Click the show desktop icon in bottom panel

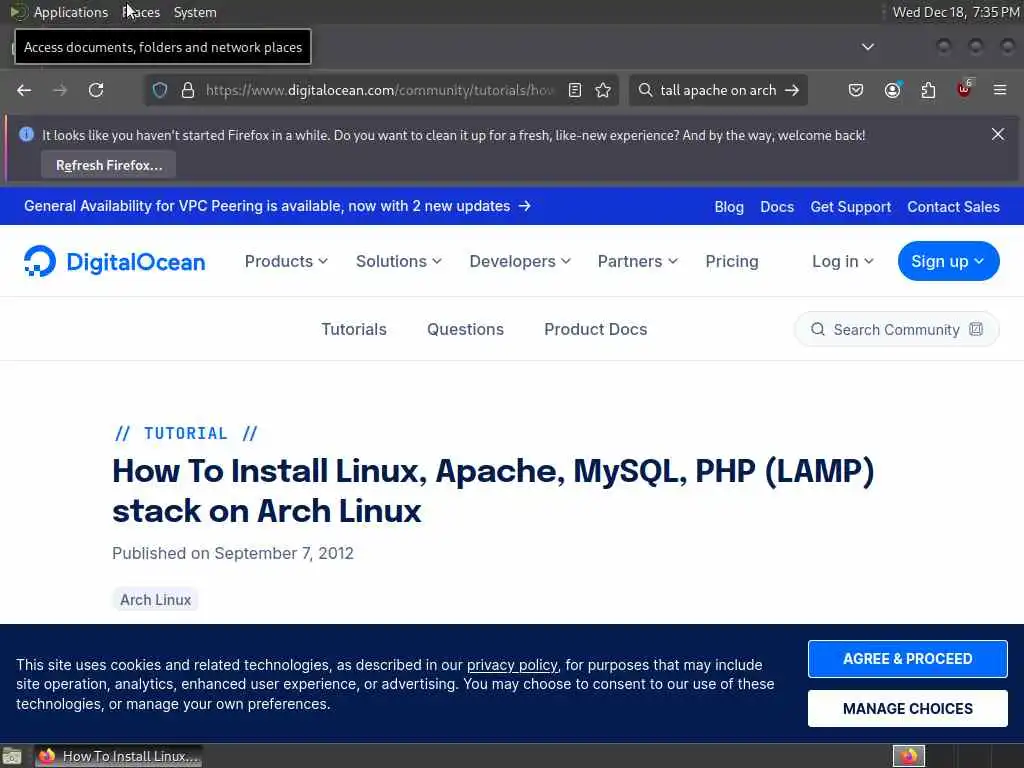tap(12, 756)
